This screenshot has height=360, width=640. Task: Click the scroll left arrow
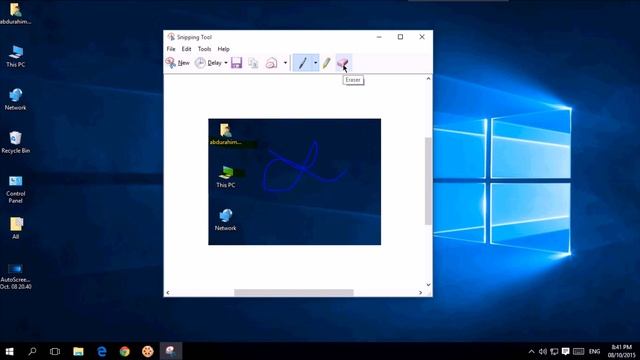click(x=168, y=292)
